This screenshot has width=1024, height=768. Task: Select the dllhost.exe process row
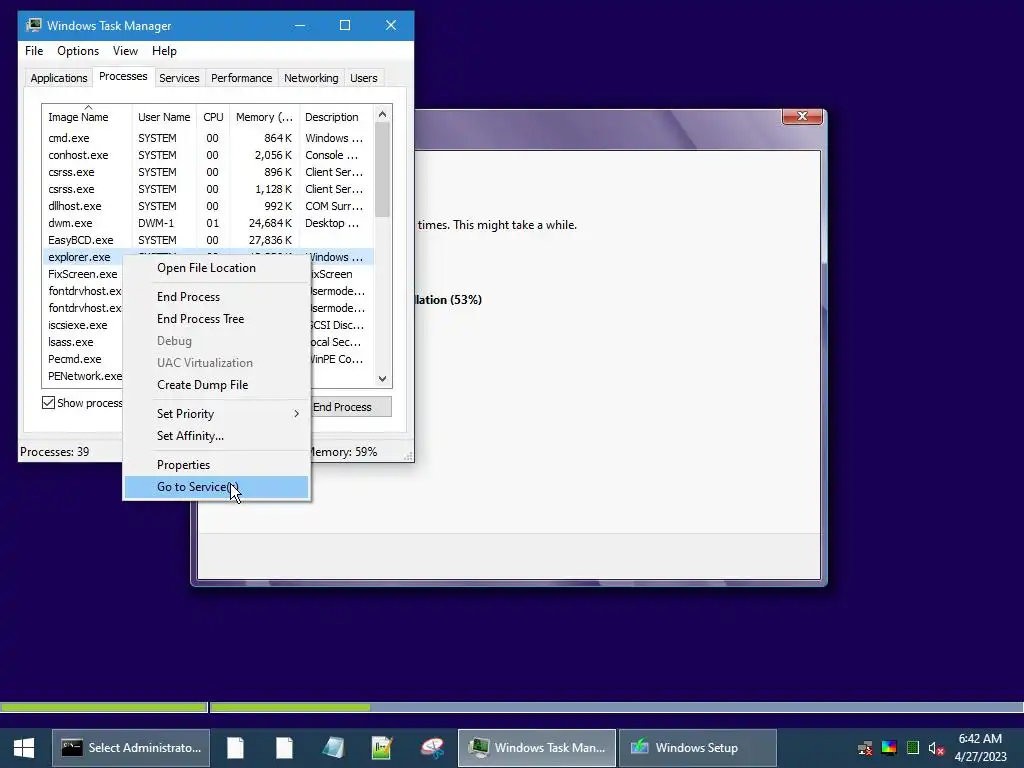[208, 206]
